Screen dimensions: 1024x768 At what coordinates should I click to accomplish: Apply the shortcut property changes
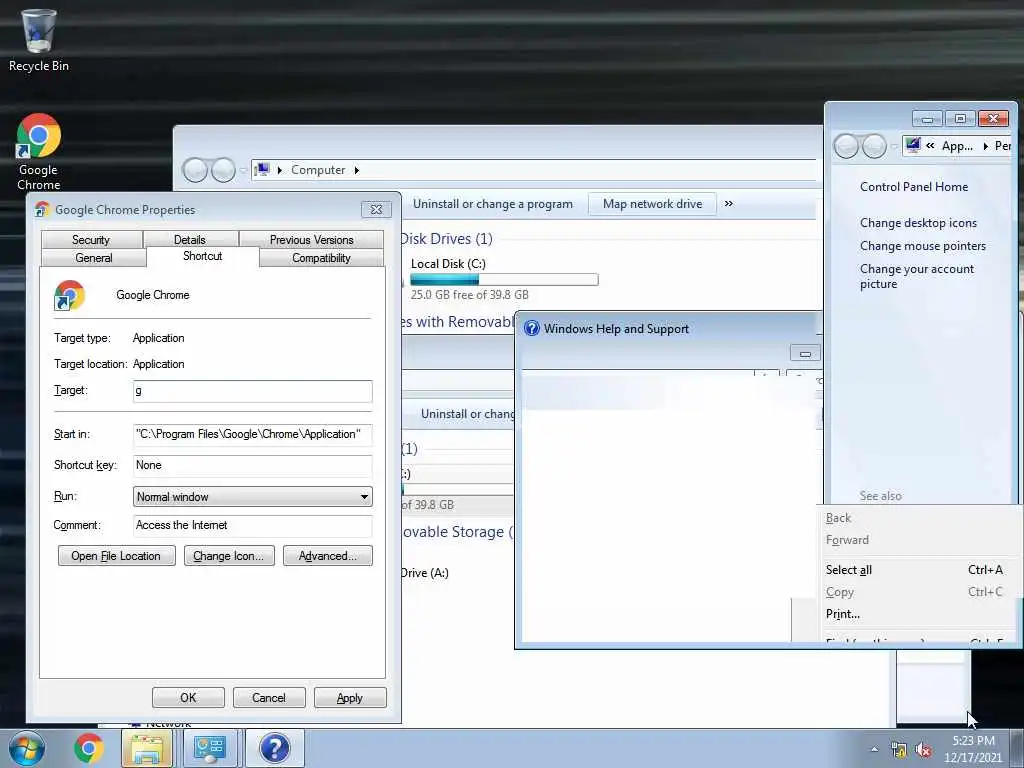tap(349, 697)
